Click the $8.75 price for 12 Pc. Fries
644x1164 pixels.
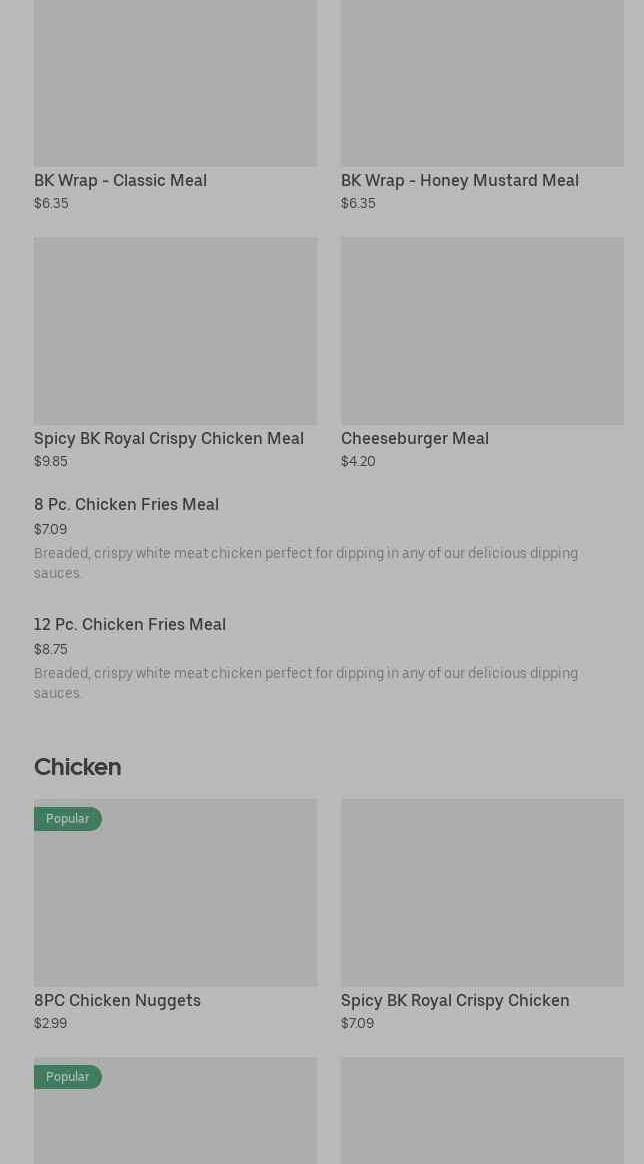click(x=51, y=649)
